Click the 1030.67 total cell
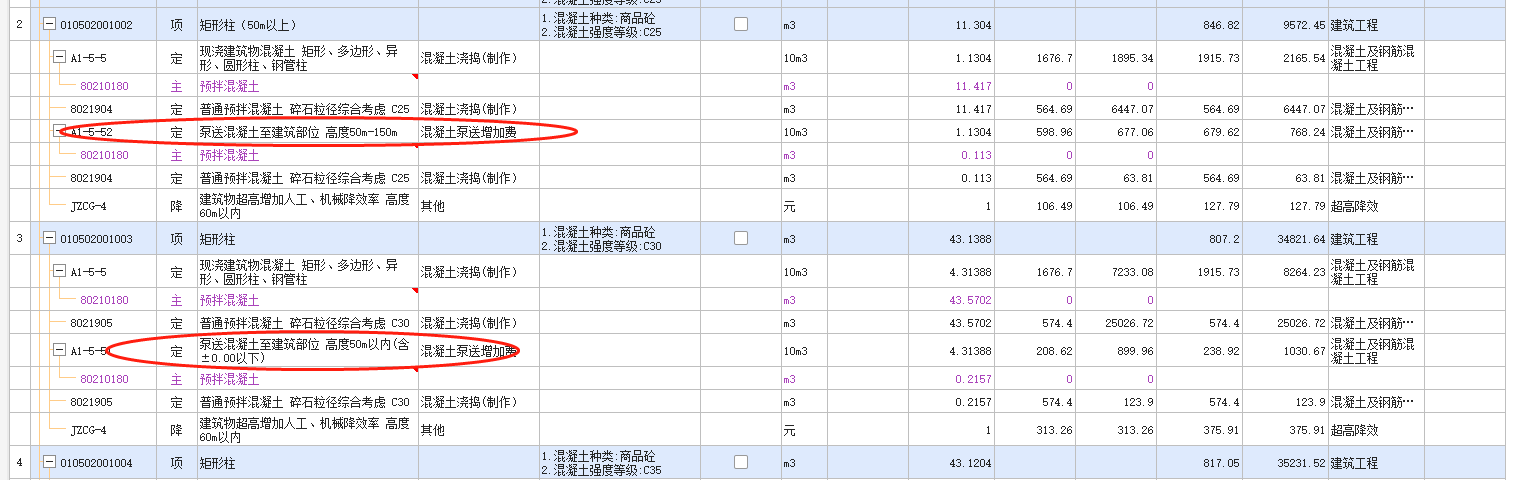 click(1284, 351)
